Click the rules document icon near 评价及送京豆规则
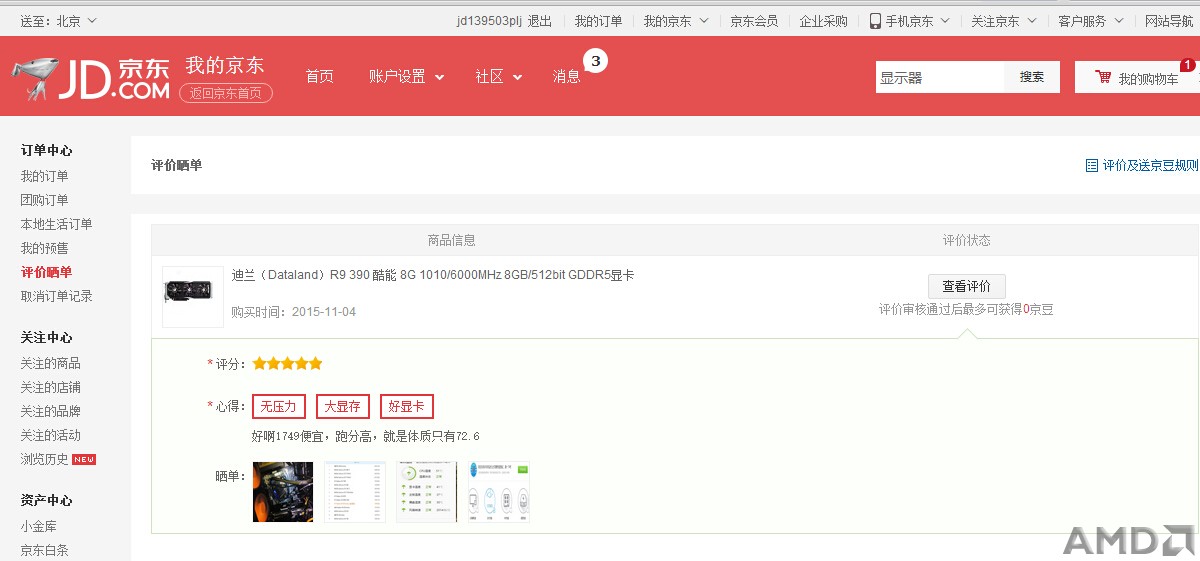 click(1091, 166)
